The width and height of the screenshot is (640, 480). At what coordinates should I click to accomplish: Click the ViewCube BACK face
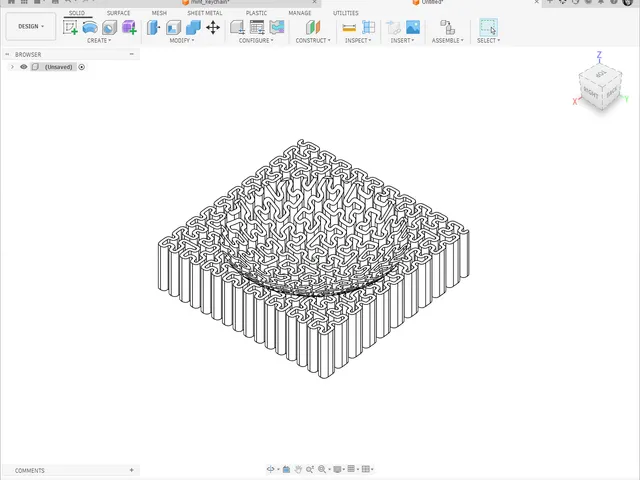point(612,92)
